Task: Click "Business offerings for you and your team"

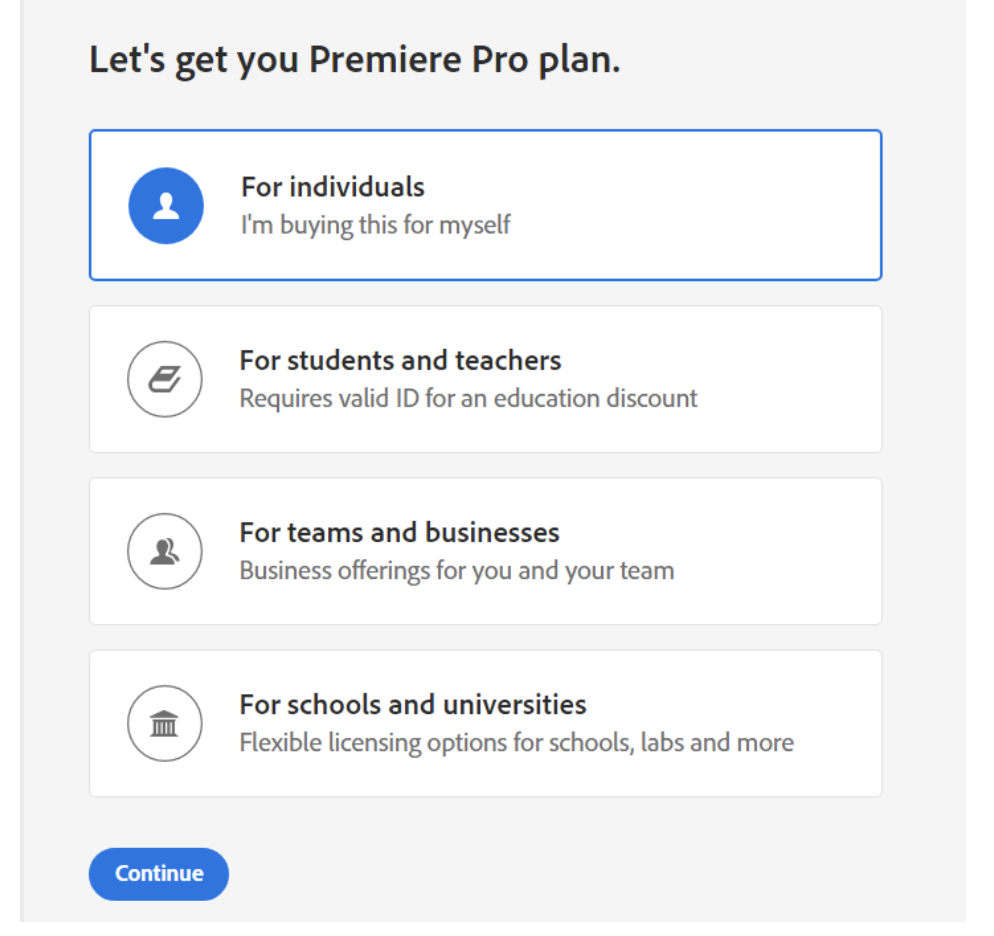Action: [456, 571]
